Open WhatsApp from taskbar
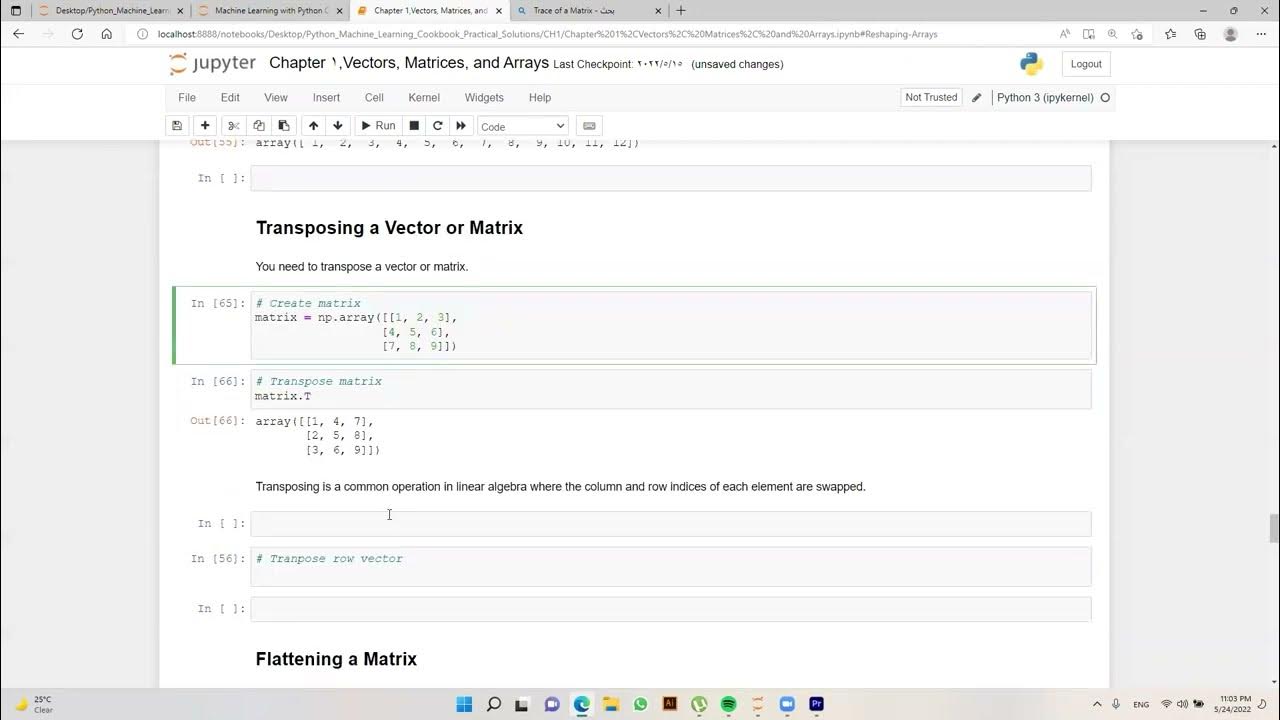 point(640,704)
